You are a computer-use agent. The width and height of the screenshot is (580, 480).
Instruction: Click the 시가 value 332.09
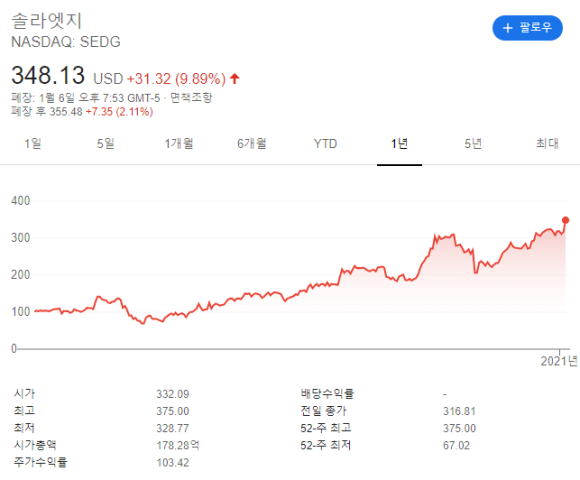point(173,394)
